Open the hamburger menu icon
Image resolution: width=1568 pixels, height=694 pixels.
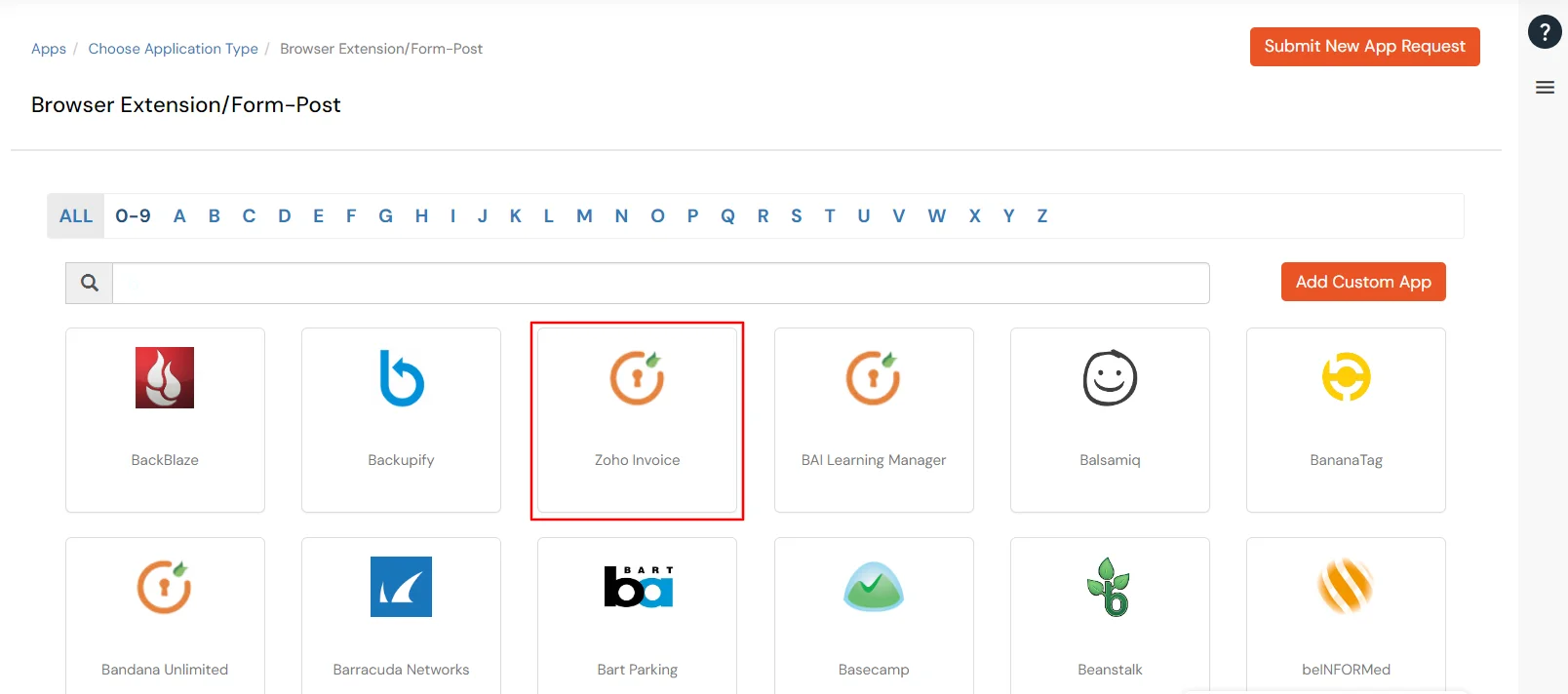[1545, 88]
